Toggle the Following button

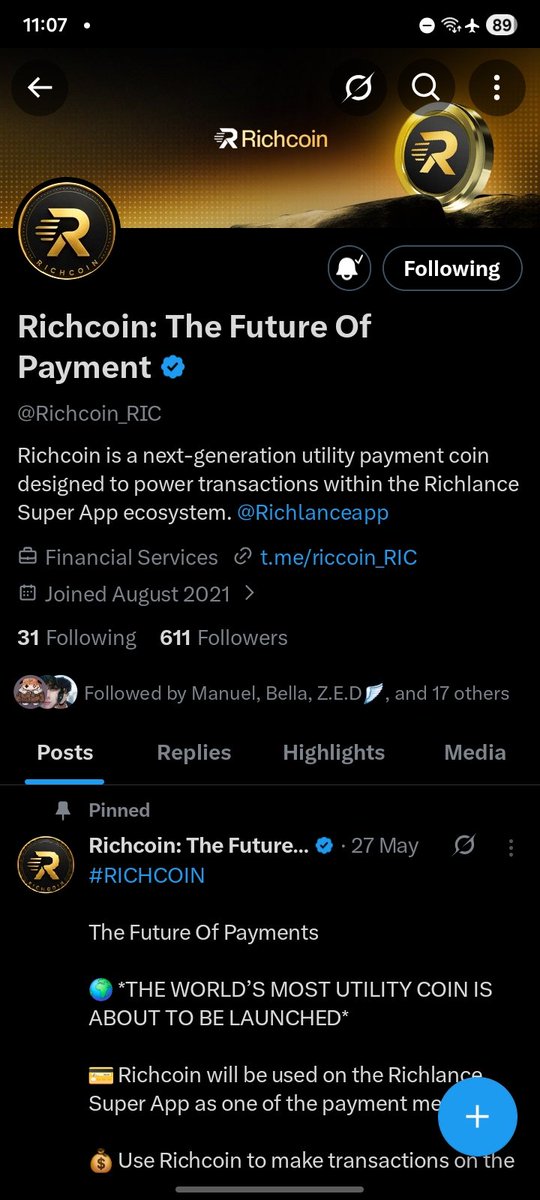[x=452, y=268]
